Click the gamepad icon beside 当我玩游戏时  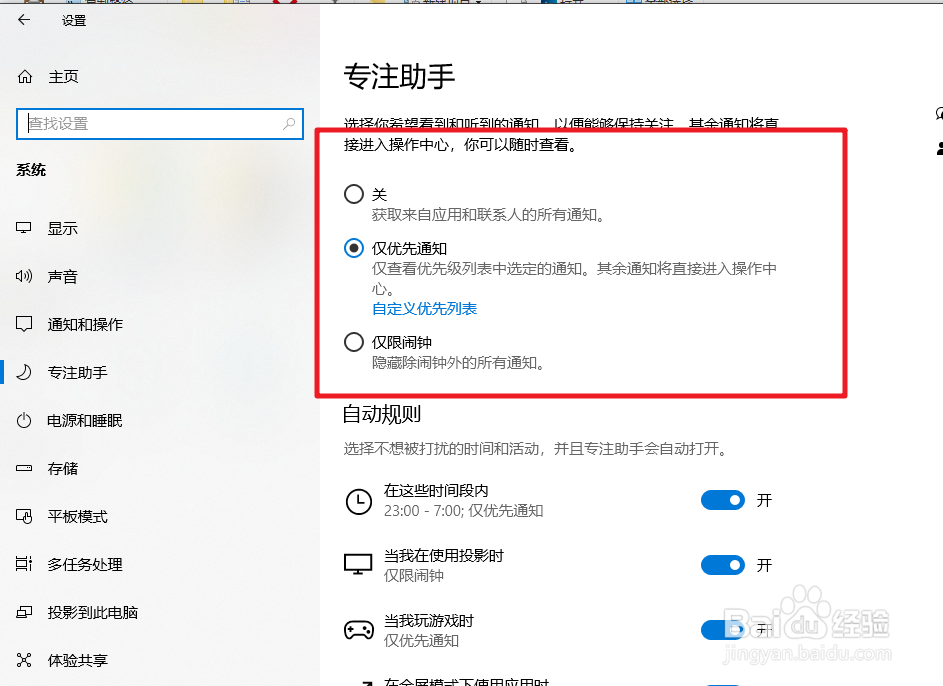[x=359, y=629]
